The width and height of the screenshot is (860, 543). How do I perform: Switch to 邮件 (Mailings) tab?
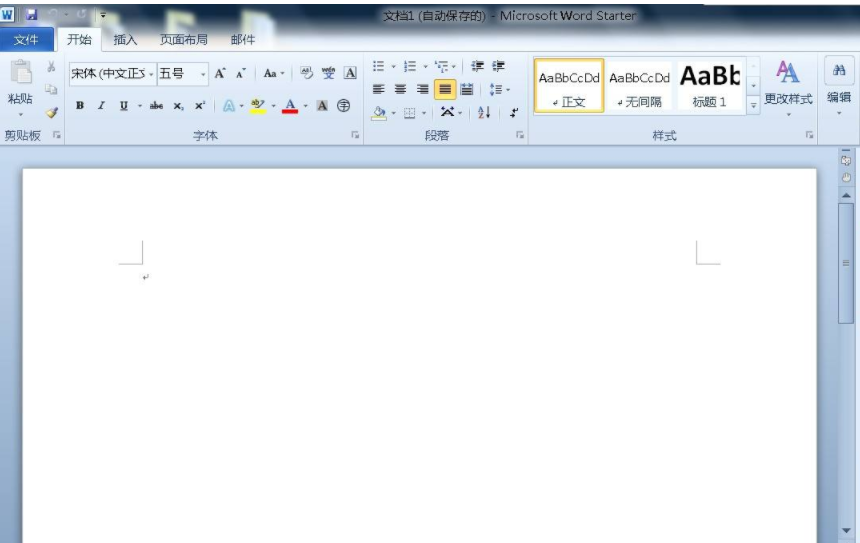tap(243, 39)
